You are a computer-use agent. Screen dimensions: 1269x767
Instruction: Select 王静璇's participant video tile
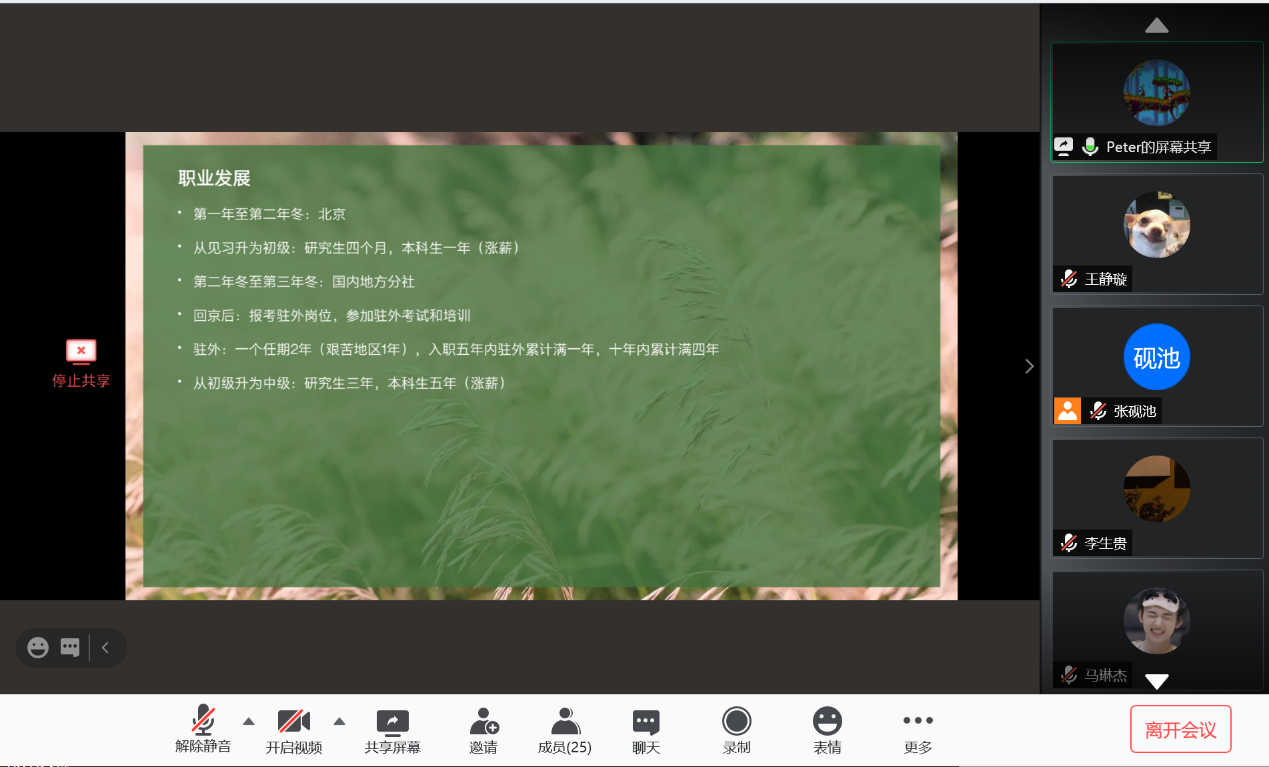[1157, 234]
